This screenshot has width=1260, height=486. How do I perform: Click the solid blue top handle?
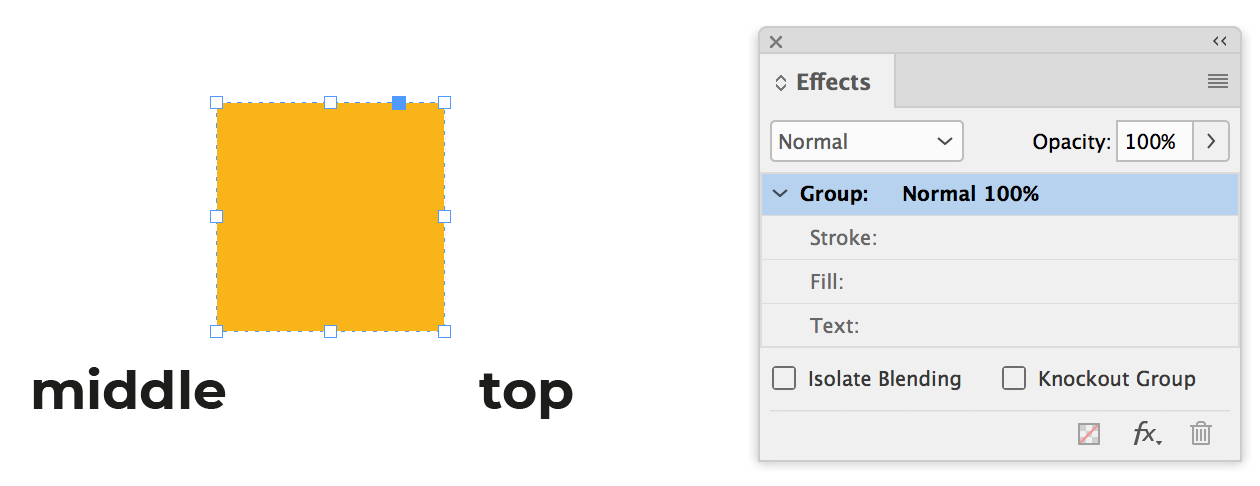coord(399,102)
